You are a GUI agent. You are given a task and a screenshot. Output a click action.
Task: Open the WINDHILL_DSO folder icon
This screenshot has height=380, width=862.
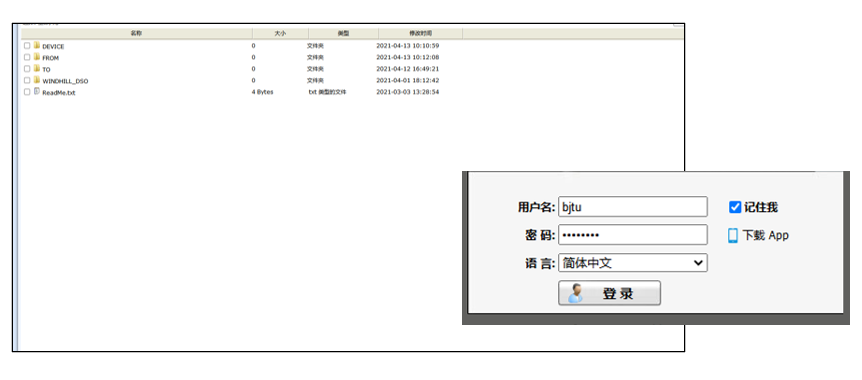[x=37, y=80]
